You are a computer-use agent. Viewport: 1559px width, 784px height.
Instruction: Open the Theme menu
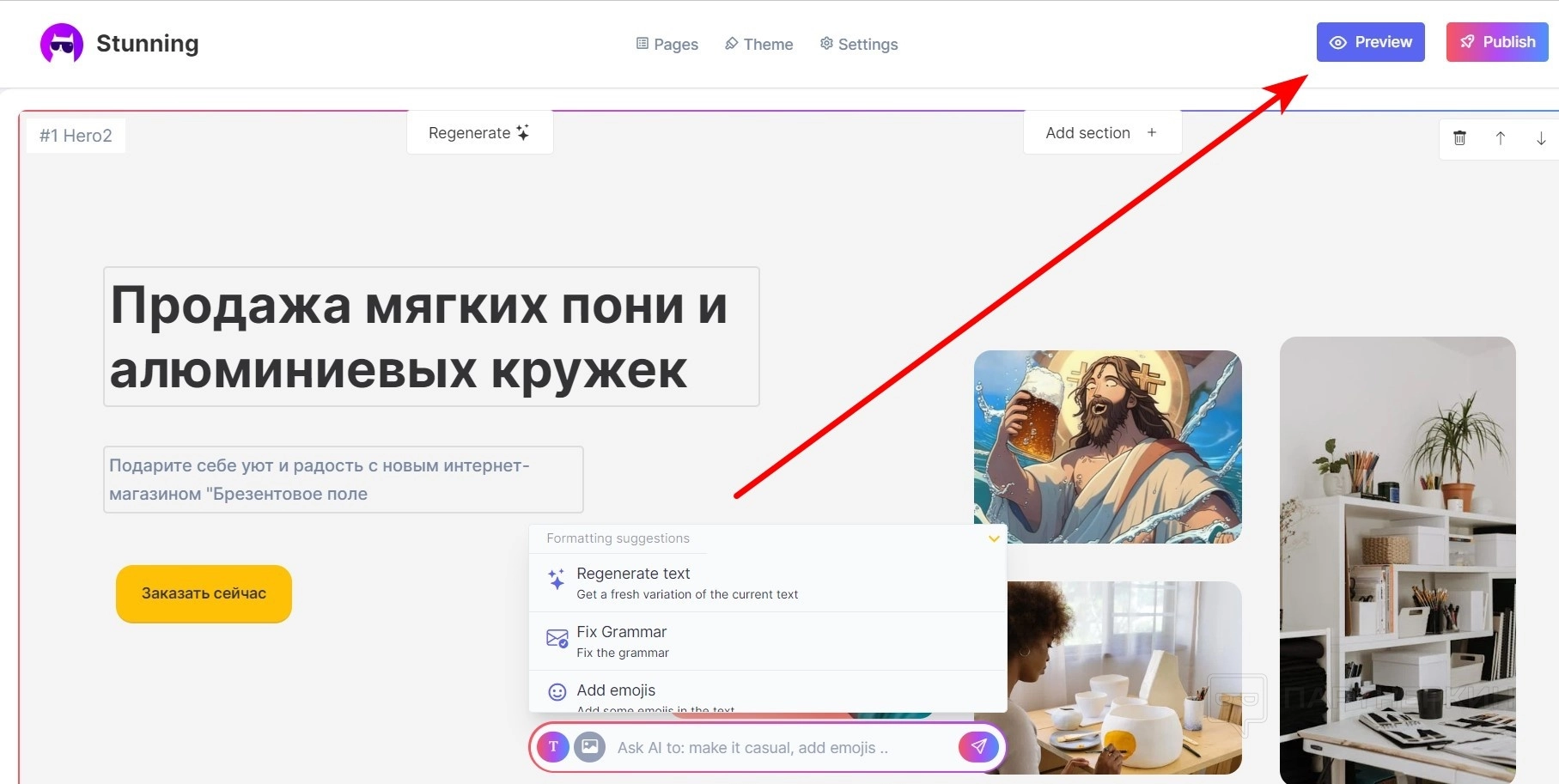[758, 44]
